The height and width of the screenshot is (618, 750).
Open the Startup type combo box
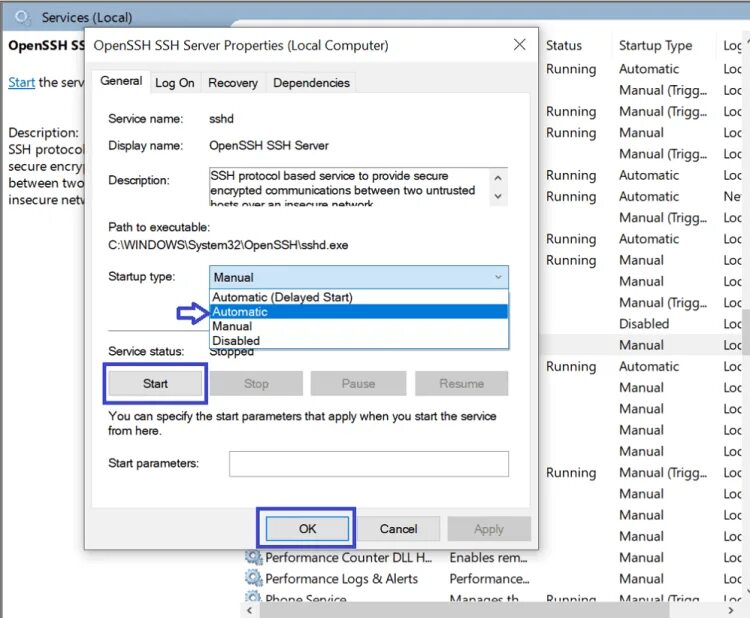tap(359, 277)
